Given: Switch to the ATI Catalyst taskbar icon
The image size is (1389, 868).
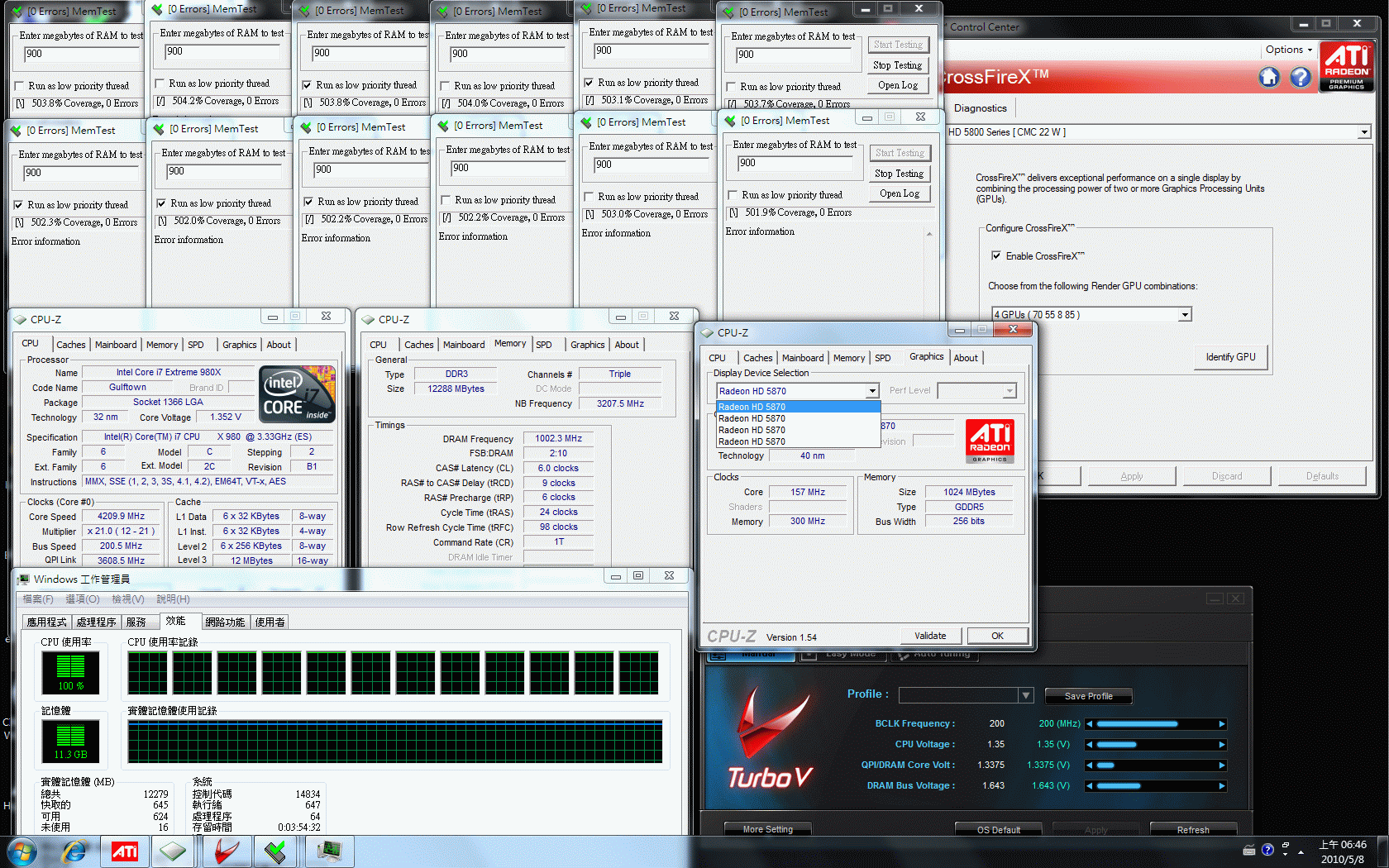Looking at the screenshot, I should [125, 851].
